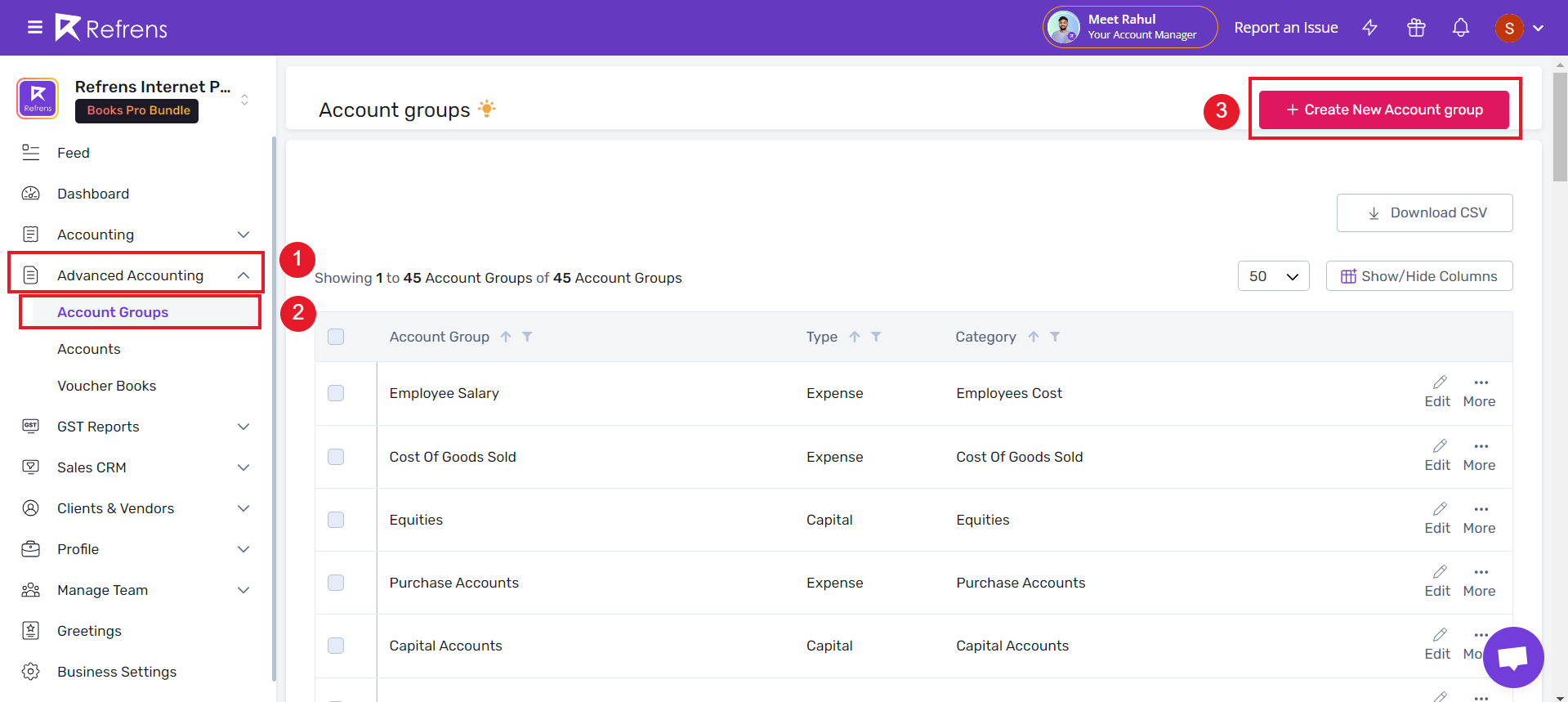
Task: Click Report an Issue link
Action: [1286, 28]
